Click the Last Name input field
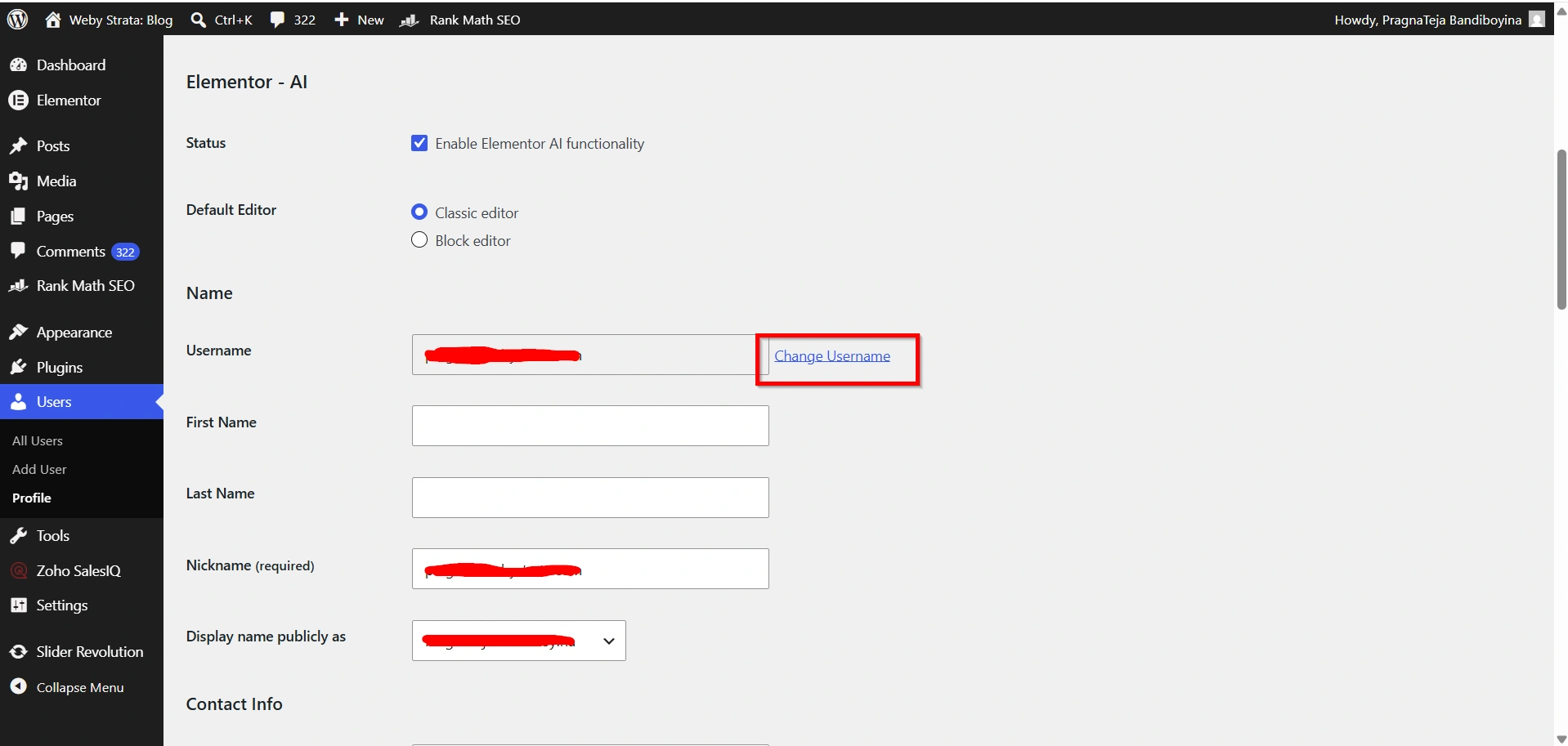This screenshot has width=1568, height=746. tap(590, 498)
